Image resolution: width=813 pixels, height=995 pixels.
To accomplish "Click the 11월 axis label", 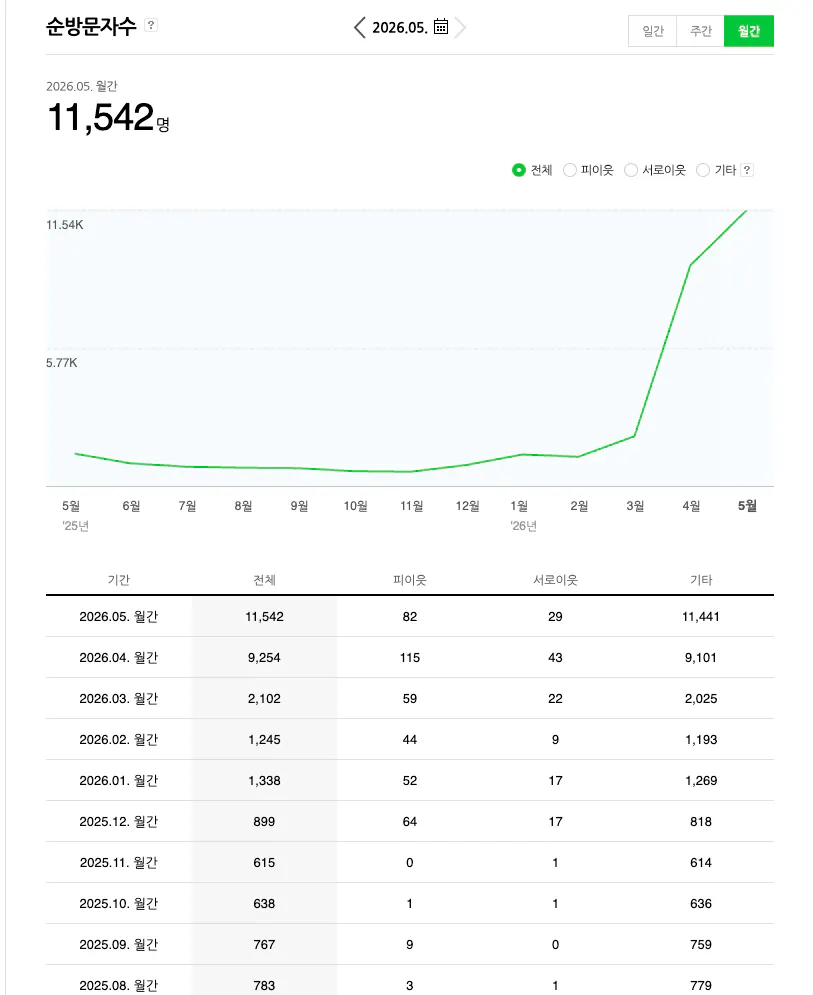I will coord(411,506).
